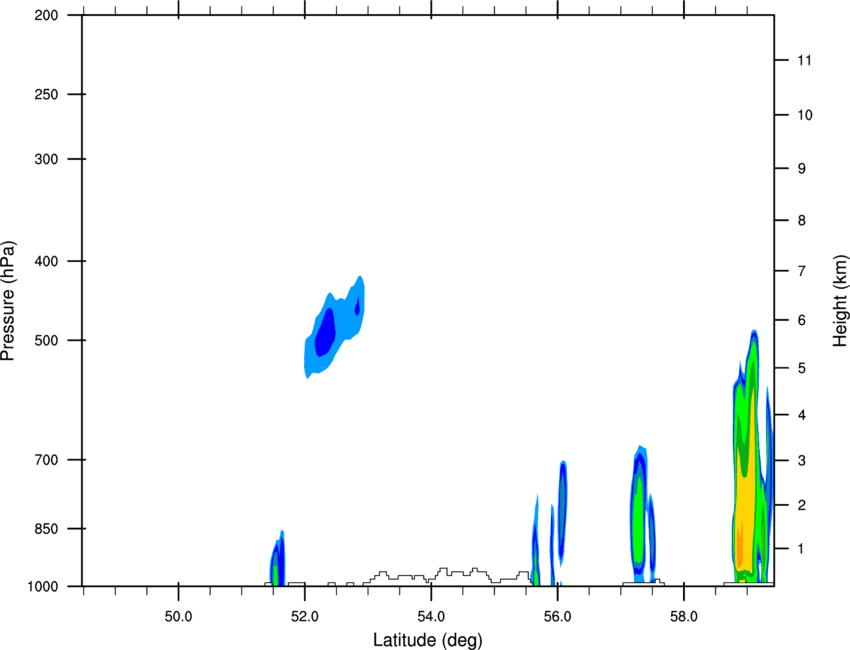The height and width of the screenshot is (650, 850).
Task: Click the 8 km height tick label
Action: [x=801, y=220]
